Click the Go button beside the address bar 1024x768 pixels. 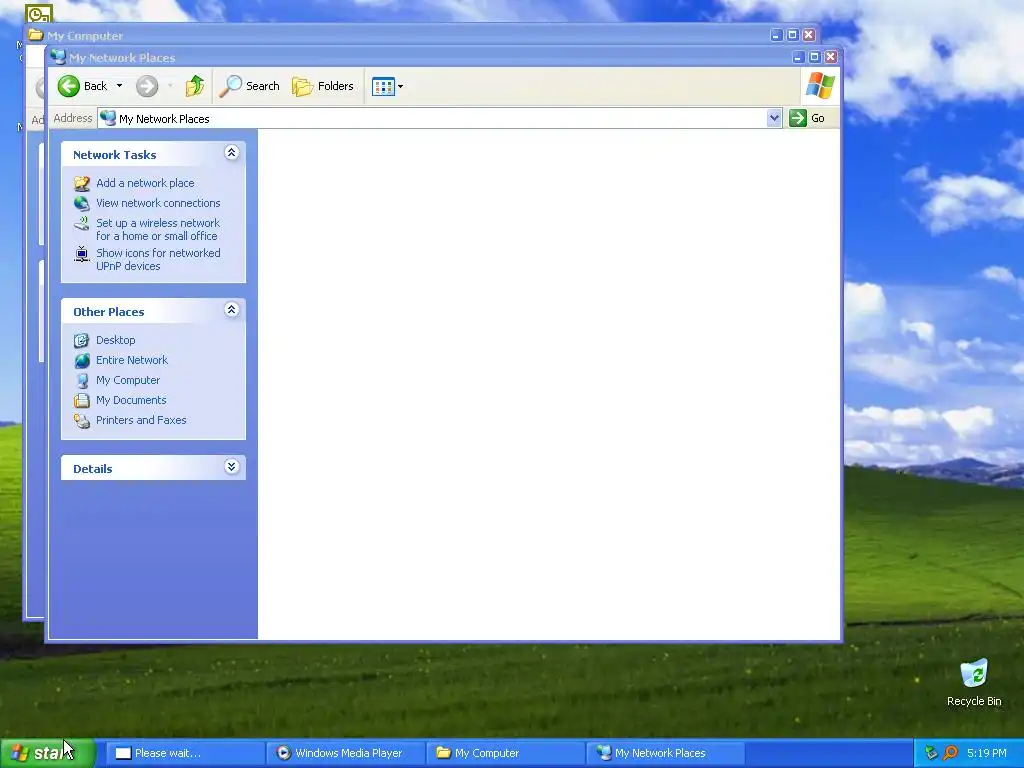click(807, 118)
